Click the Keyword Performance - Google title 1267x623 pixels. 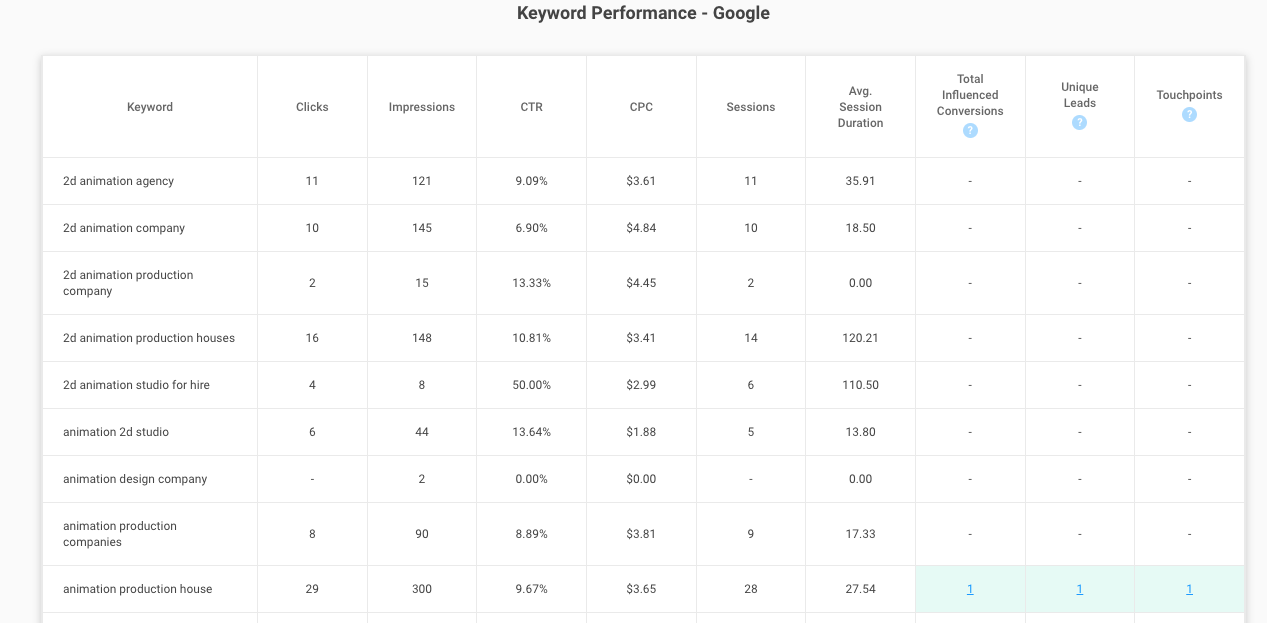[643, 13]
